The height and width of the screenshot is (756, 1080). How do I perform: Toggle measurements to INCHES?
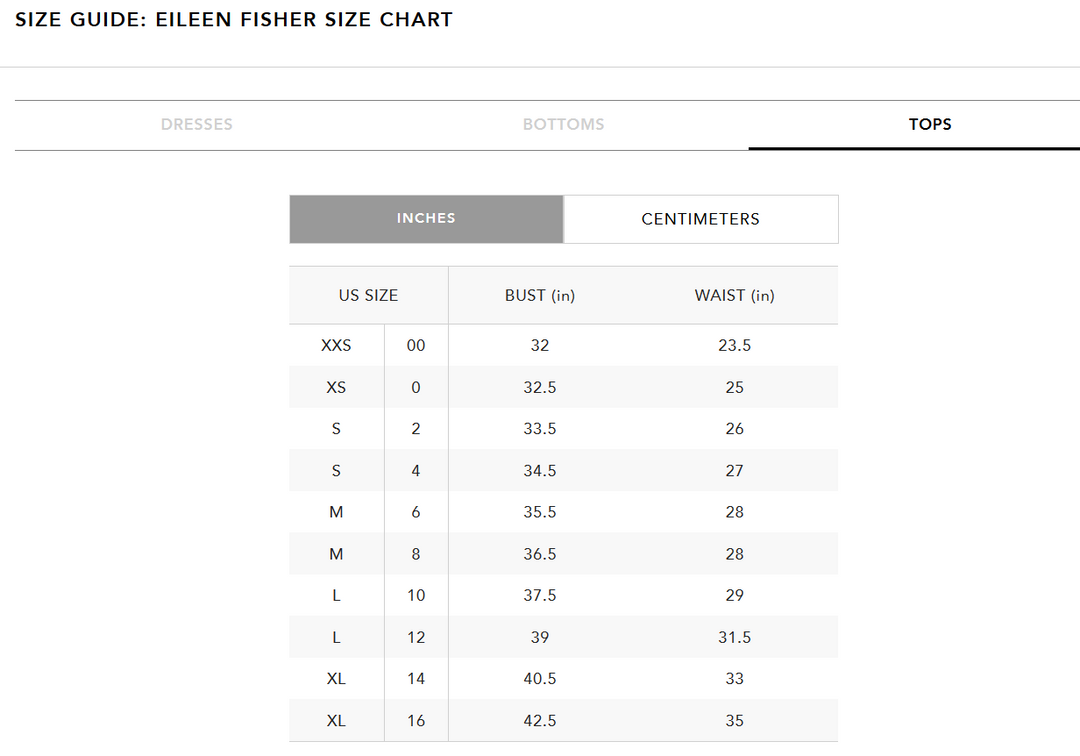tap(426, 218)
